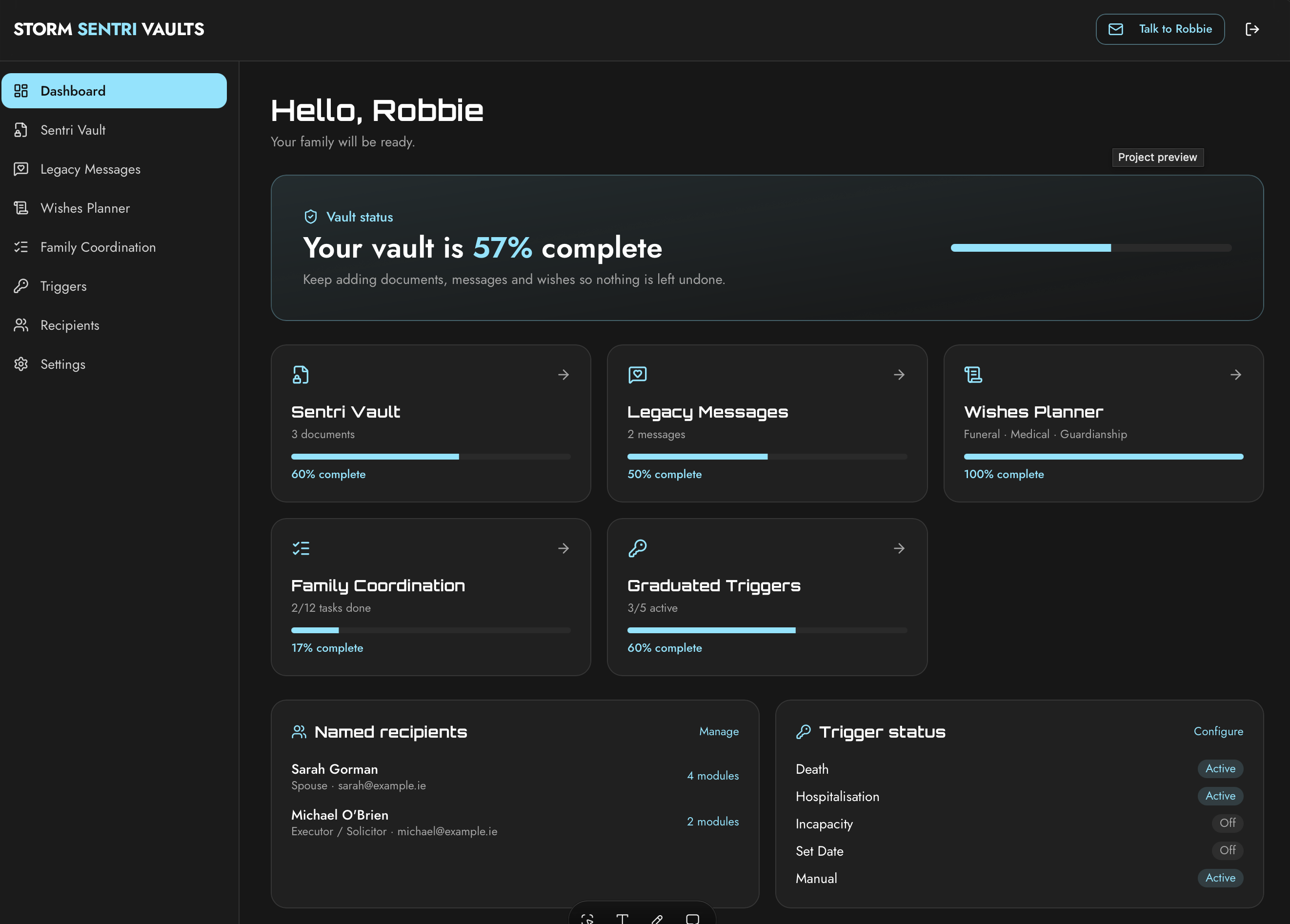Viewport: 1290px width, 924px height.
Task: Open Sentri Vault card via its arrow
Action: point(563,375)
